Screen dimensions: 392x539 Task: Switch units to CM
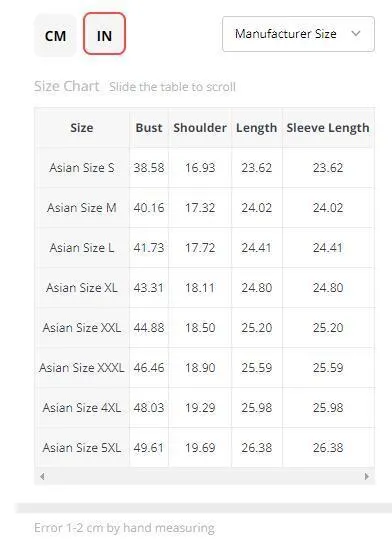pos(55,36)
